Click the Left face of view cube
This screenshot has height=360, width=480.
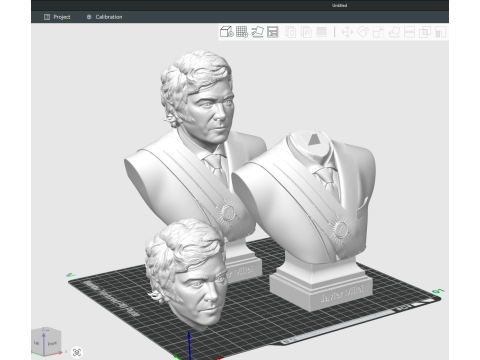pyautogui.click(x=37, y=342)
